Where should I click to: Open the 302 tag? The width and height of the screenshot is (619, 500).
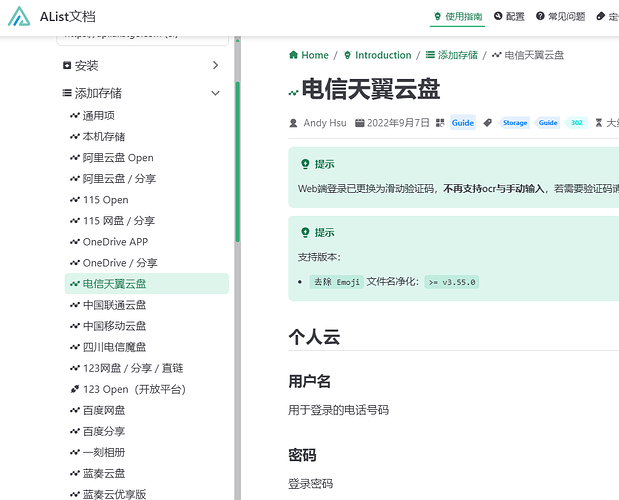[x=576, y=123]
